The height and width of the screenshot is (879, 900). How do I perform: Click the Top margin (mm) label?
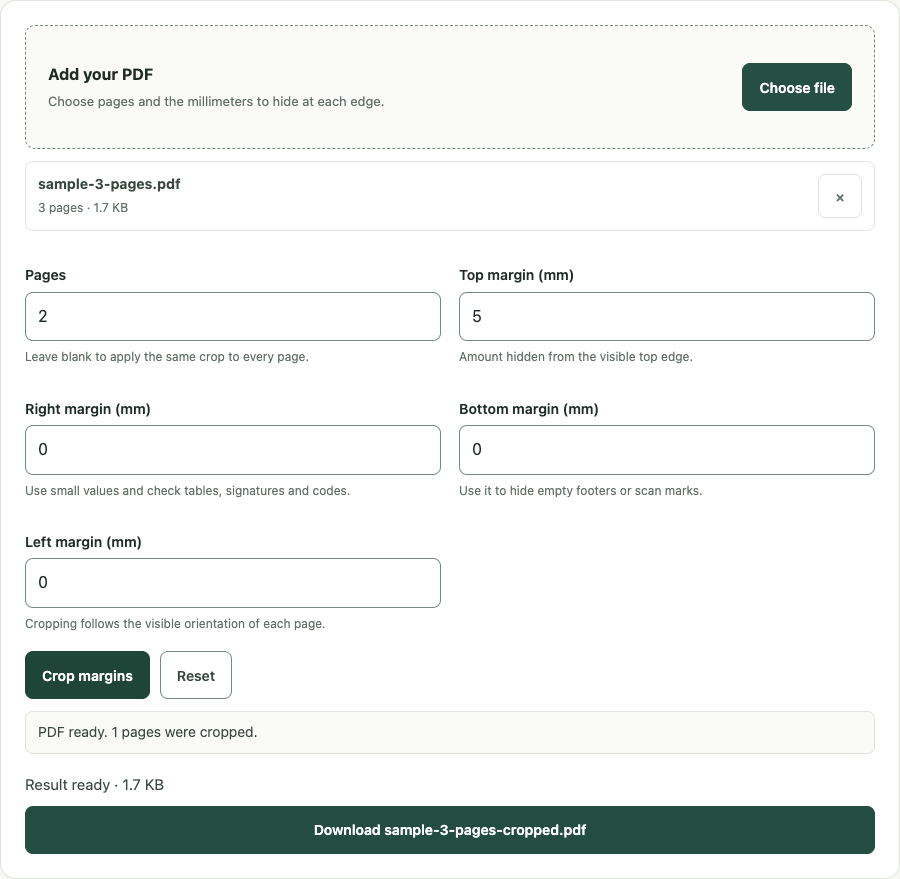(x=517, y=275)
